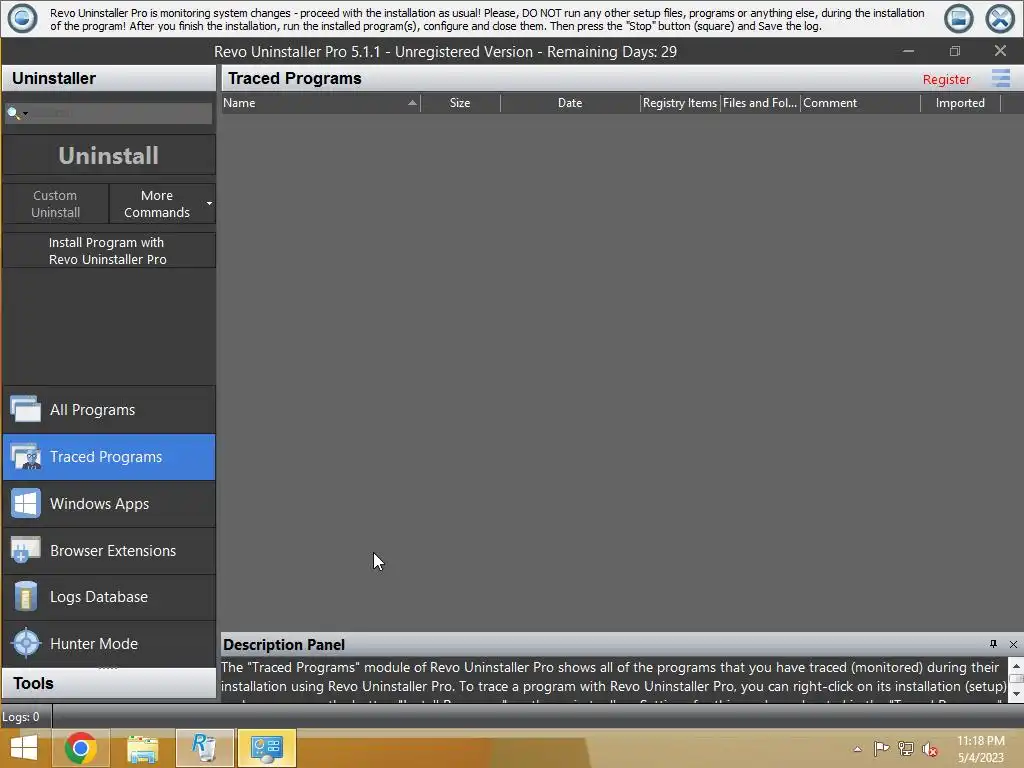
Task: Sort by the Comment column header
Action: click(x=860, y=103)
